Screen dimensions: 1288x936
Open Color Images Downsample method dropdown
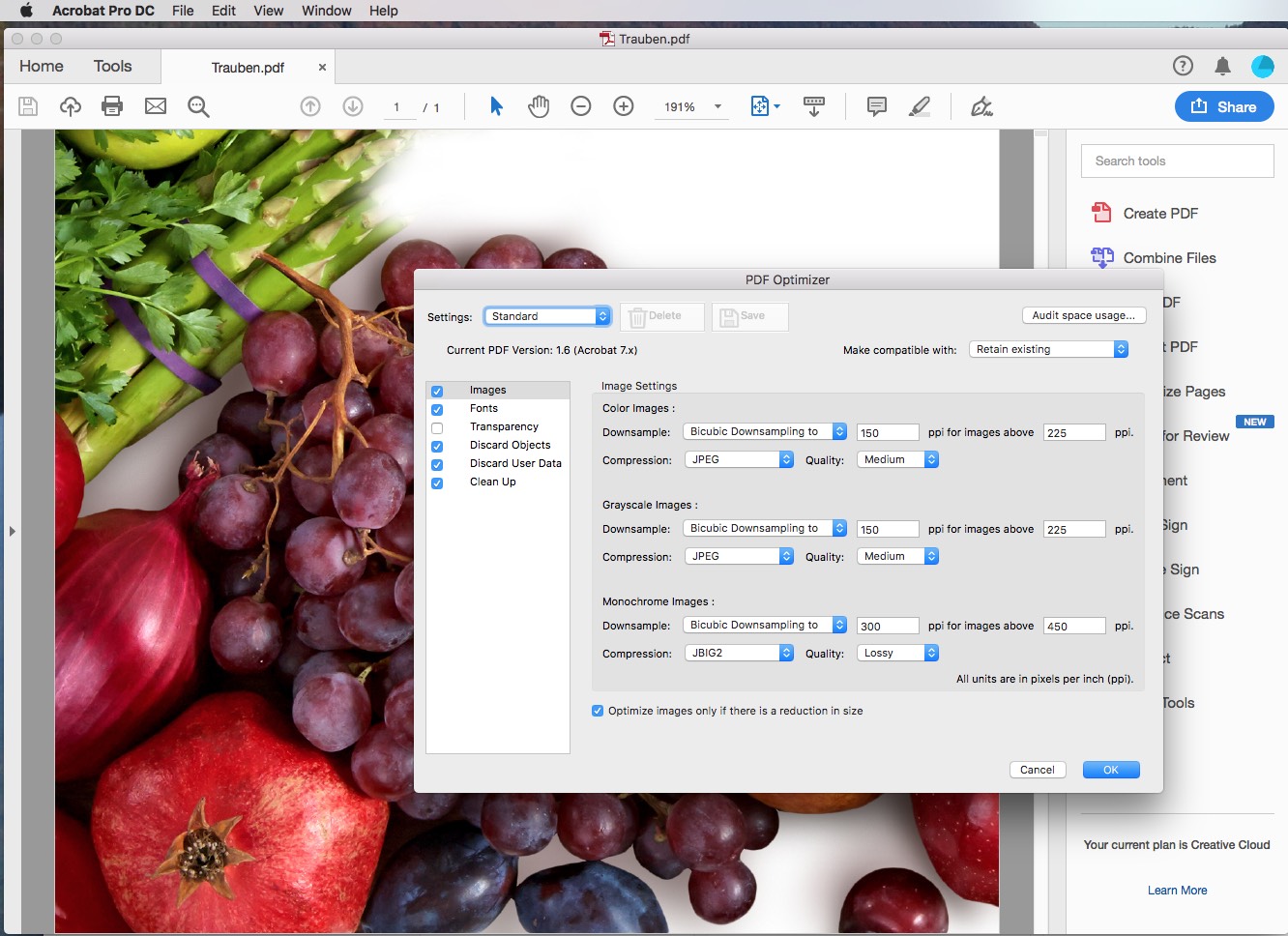[765, 432]
